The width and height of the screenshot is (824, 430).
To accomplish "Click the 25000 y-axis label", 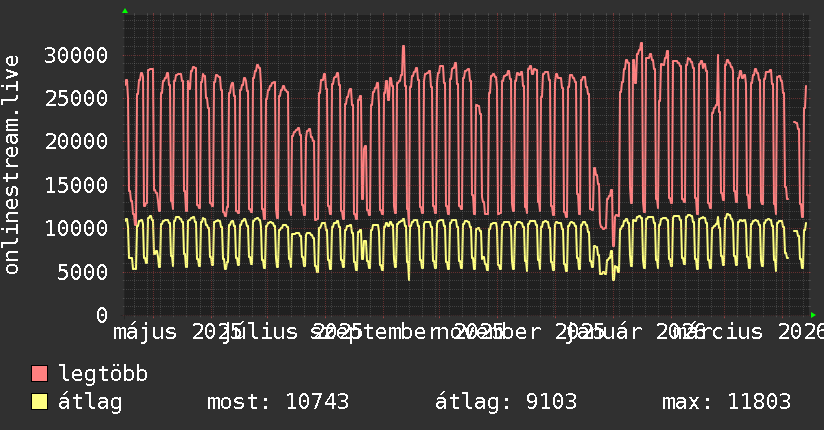I will 76,98.
